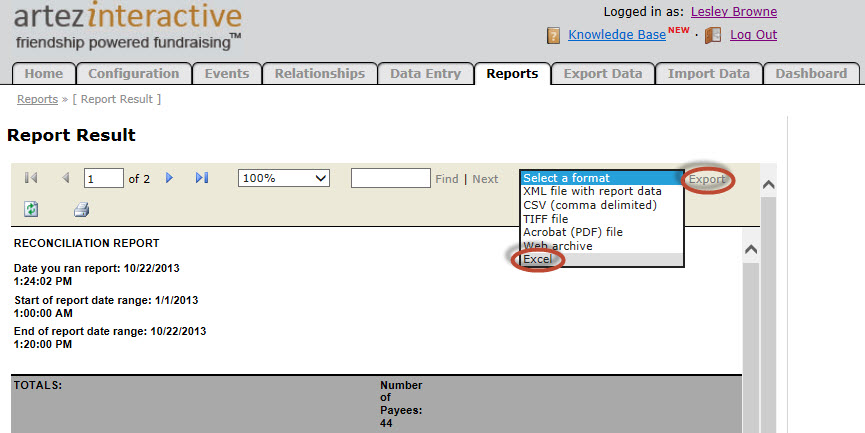865x433 pixels.
Task: Click the green refresh report icon
Action: click(31, 209)
